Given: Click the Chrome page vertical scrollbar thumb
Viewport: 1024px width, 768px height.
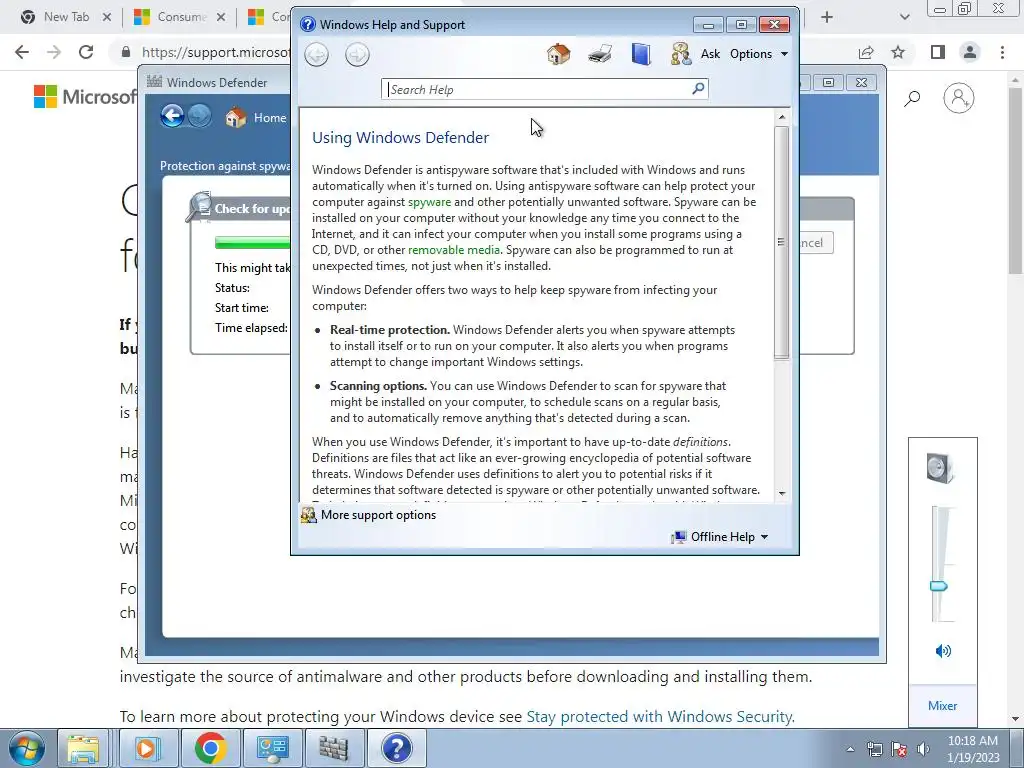Looking at the screenshot, I should (x=1016, y=180).
